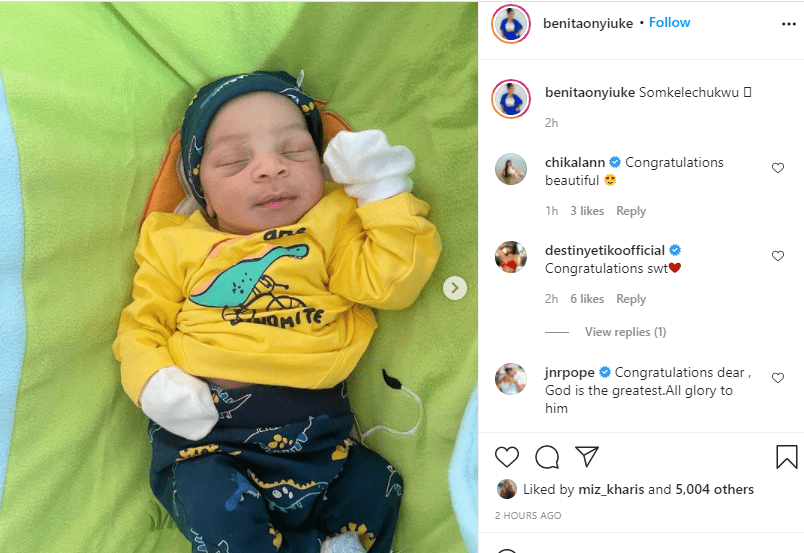This screenshot has width=804, height=553.
Task: Go to the next photo using arrow
Action: coord(454,288)
